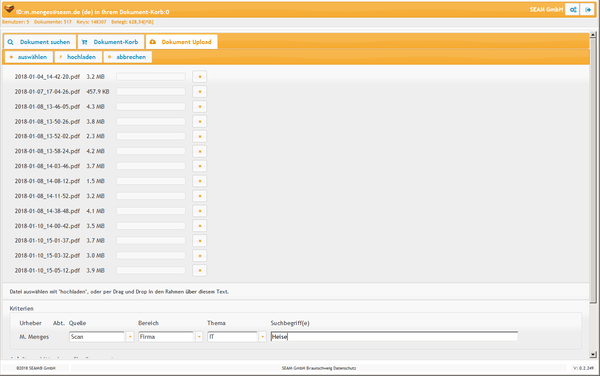Switch to the Dokument-Korb tab
600x376 pixels.
click(x=111, y=42)
